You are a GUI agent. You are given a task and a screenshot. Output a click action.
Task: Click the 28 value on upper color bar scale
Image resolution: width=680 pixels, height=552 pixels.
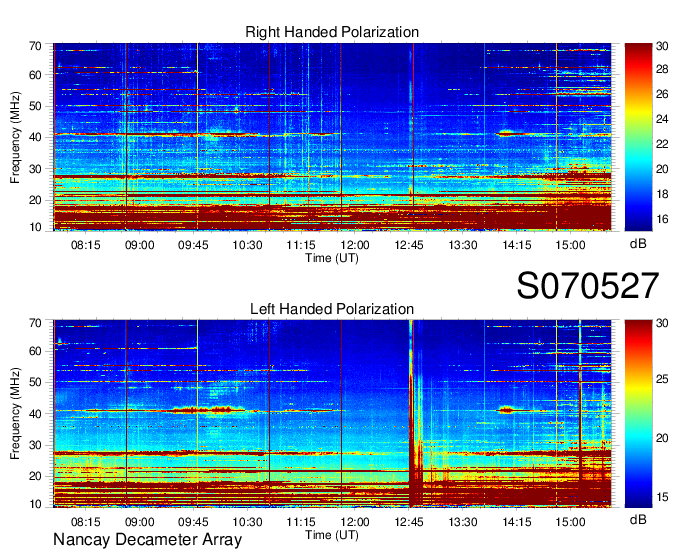point(662,69)
